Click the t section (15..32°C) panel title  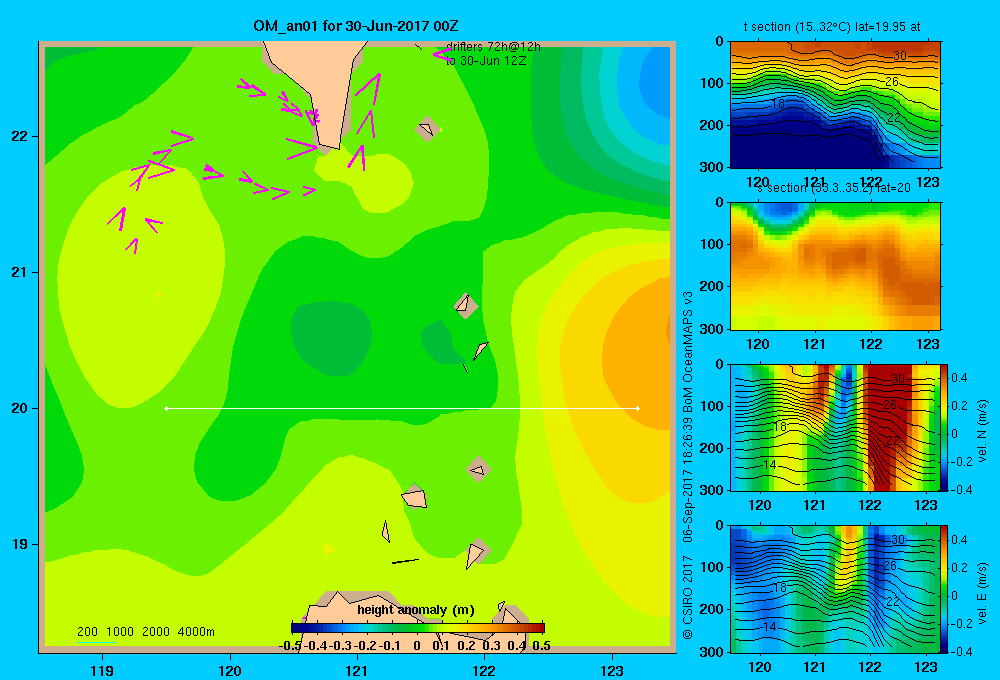coord(832,27)
